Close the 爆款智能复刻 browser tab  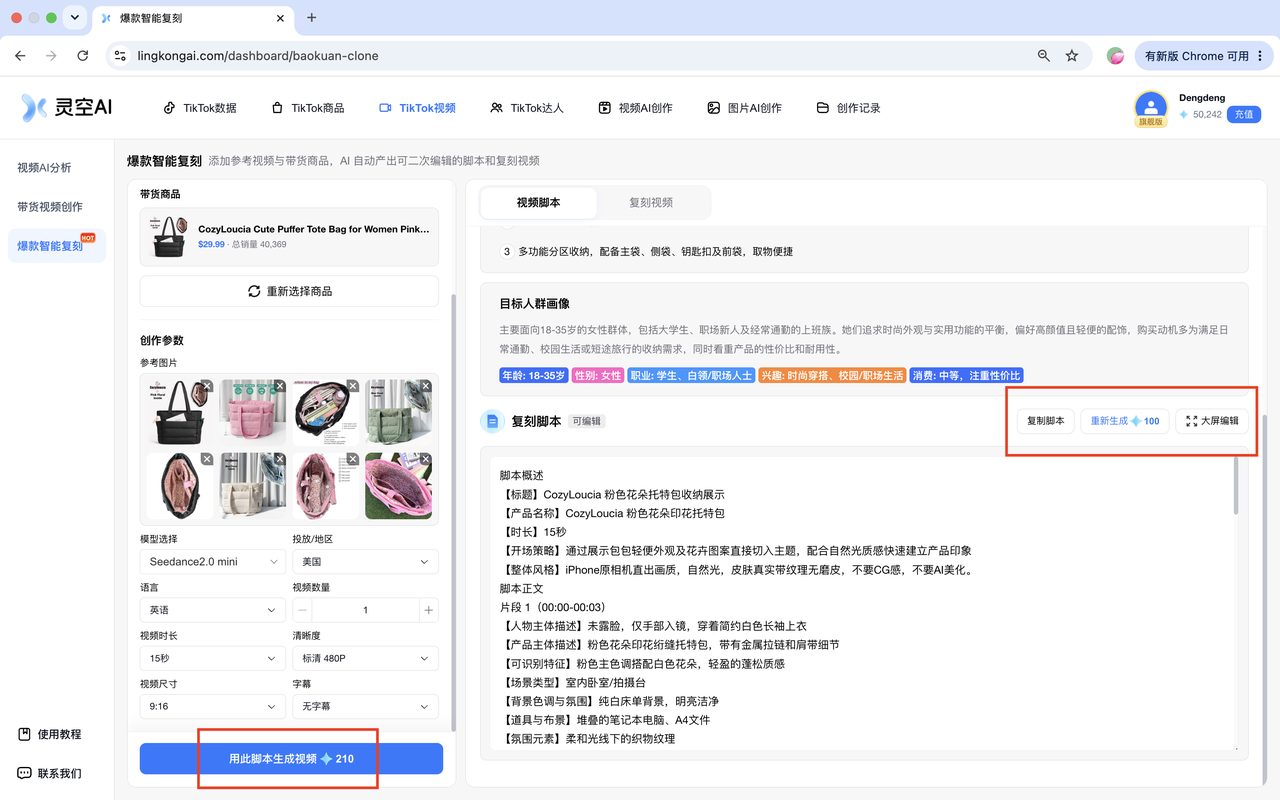pyautogui.click(x=281, y=18)
